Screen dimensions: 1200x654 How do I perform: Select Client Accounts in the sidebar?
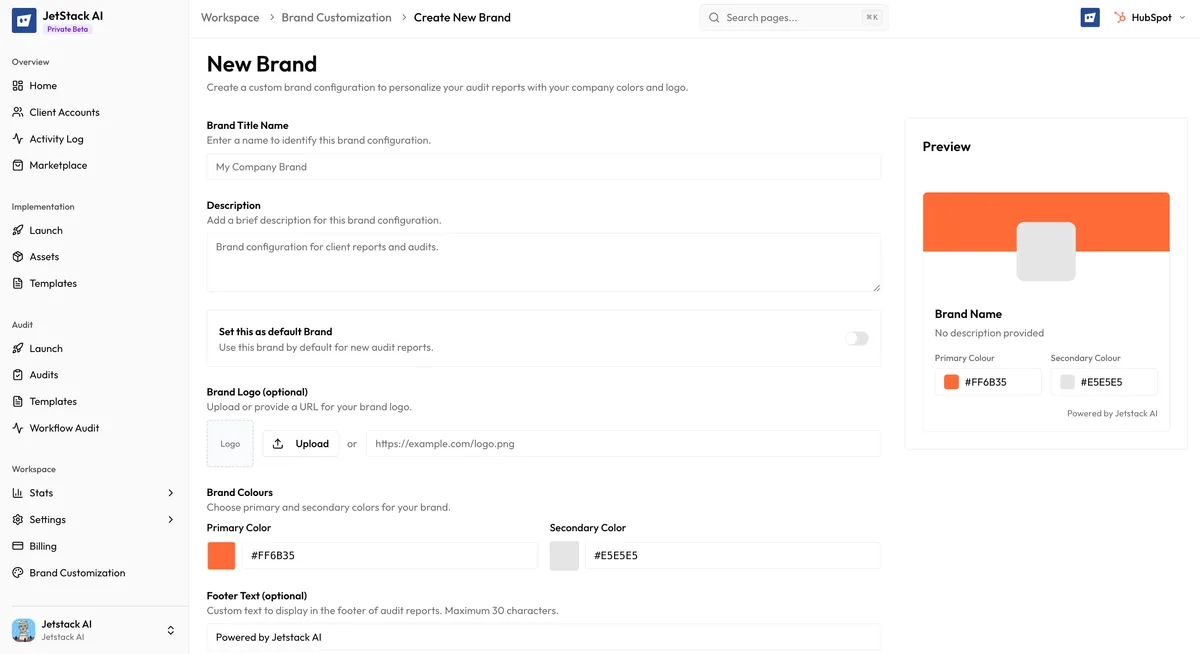[62, 112]
